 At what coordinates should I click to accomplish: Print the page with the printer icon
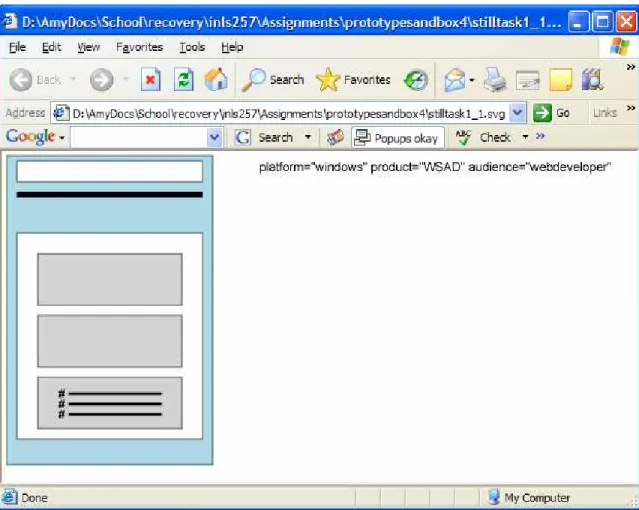(495, 80)
